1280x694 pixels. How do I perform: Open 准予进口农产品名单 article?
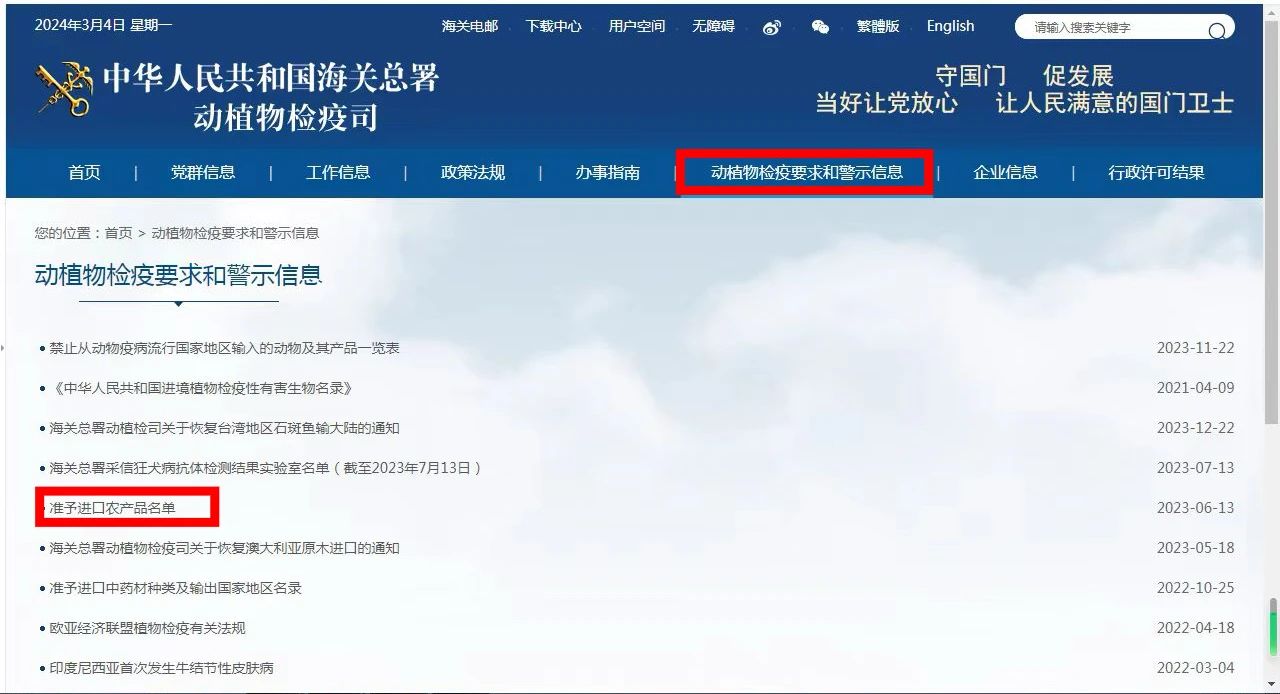[x=112, y=508]
